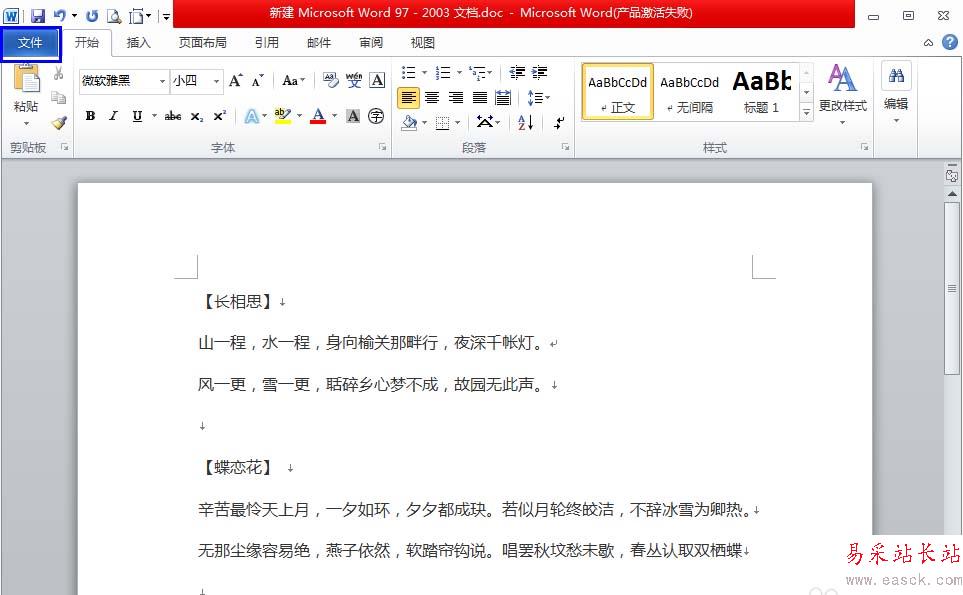Click the scrollbar up arrow
The height and width of the screenshot is (595, 963).
point(952,194)
